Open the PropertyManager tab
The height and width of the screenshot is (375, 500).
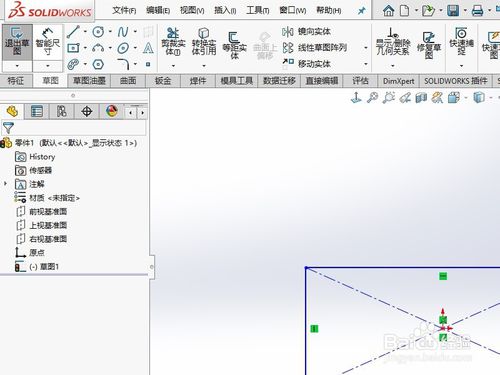(x=37, y=111)
